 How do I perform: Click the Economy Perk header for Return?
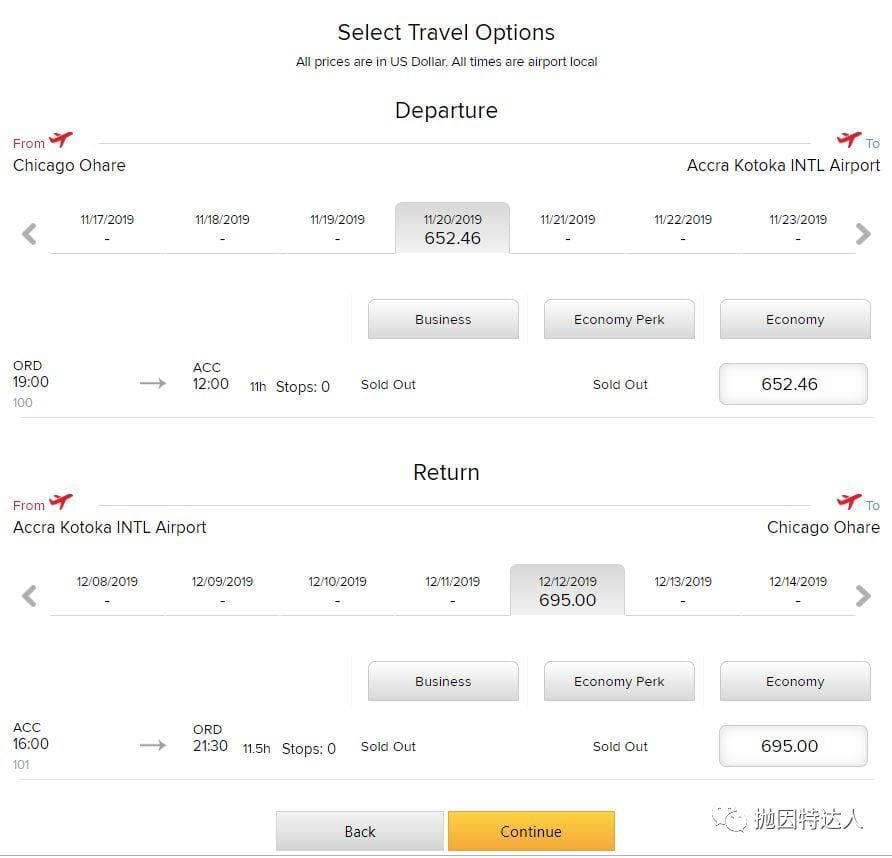[619, 682]
